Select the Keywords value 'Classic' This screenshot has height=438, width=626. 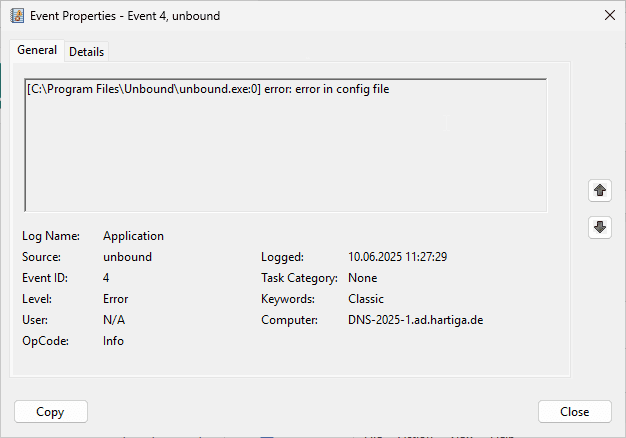click(366, 299)
